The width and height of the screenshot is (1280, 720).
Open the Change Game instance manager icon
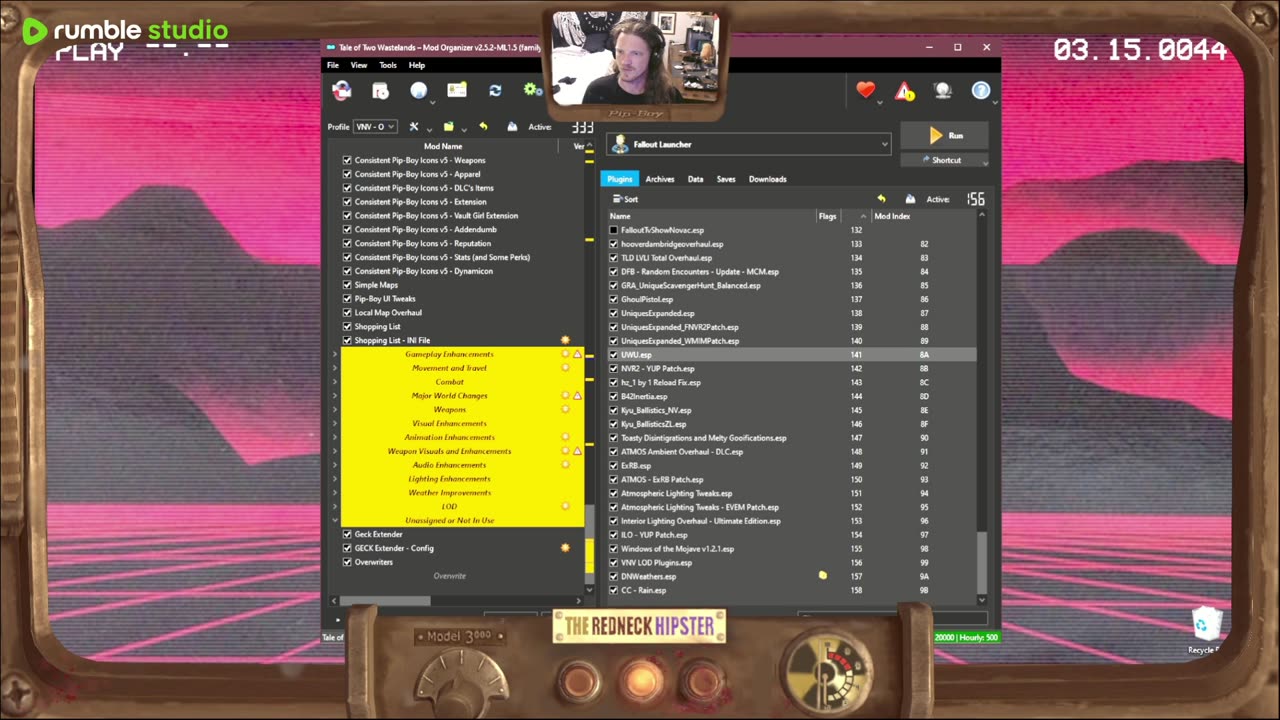coord(342,91)
